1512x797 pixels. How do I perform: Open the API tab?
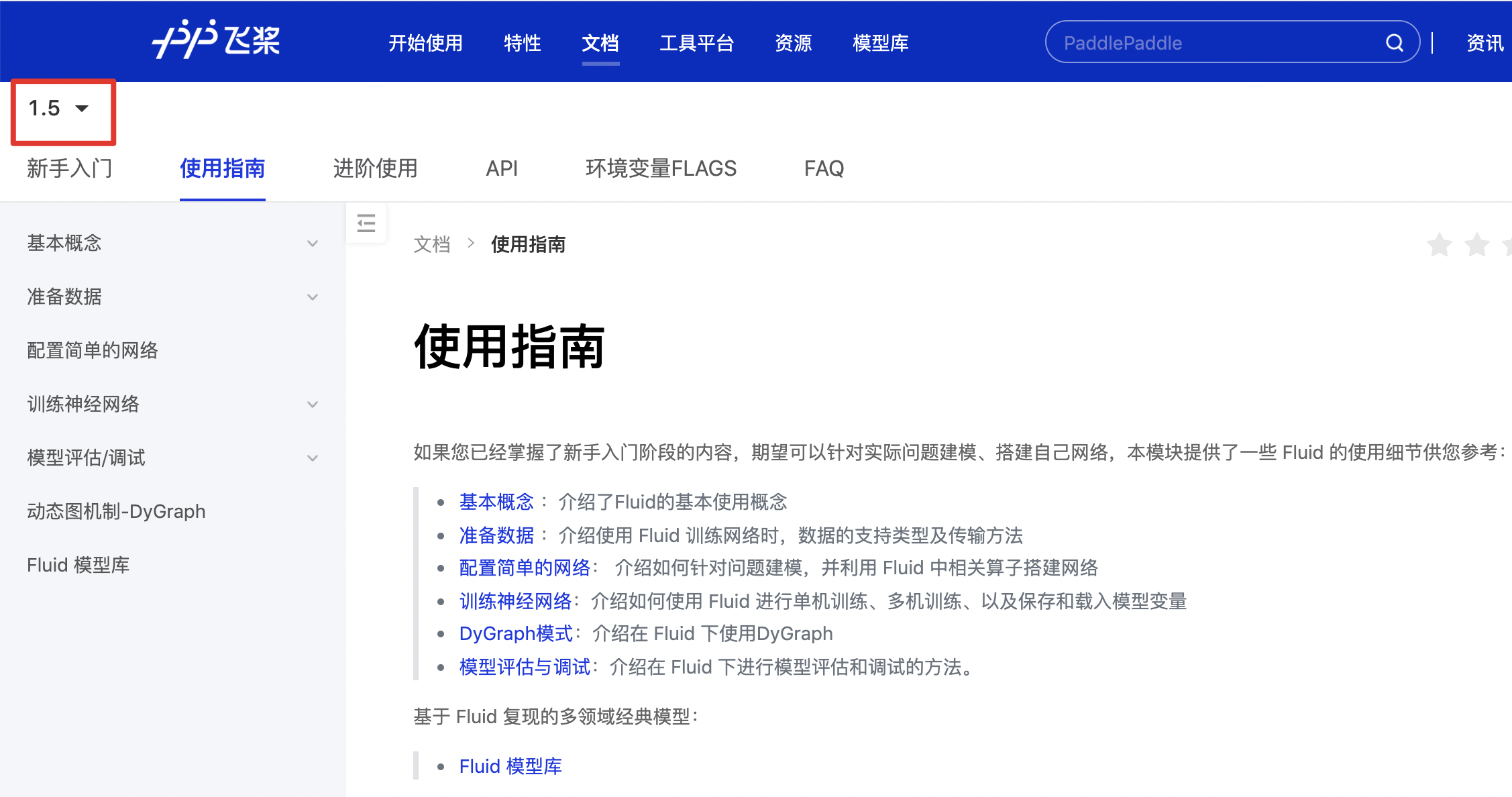coord(501,168)
